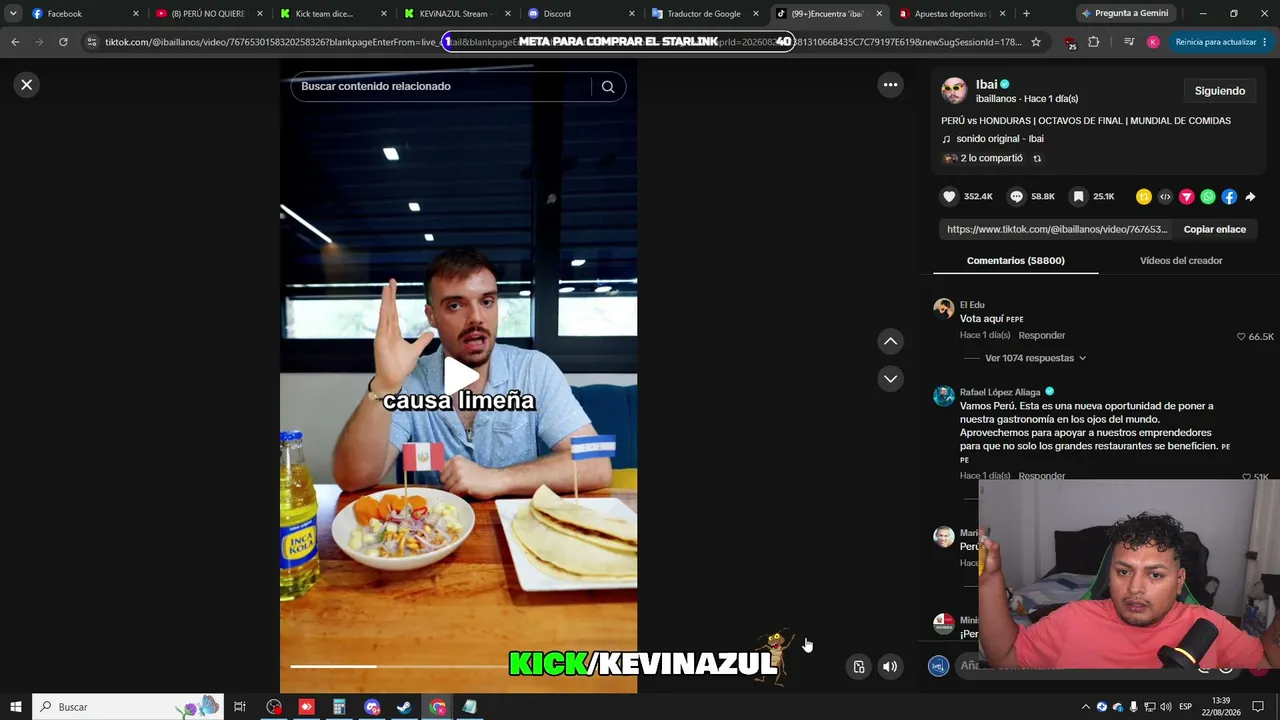
Task: Play the paused video
Action: click(x=459, y=376)
